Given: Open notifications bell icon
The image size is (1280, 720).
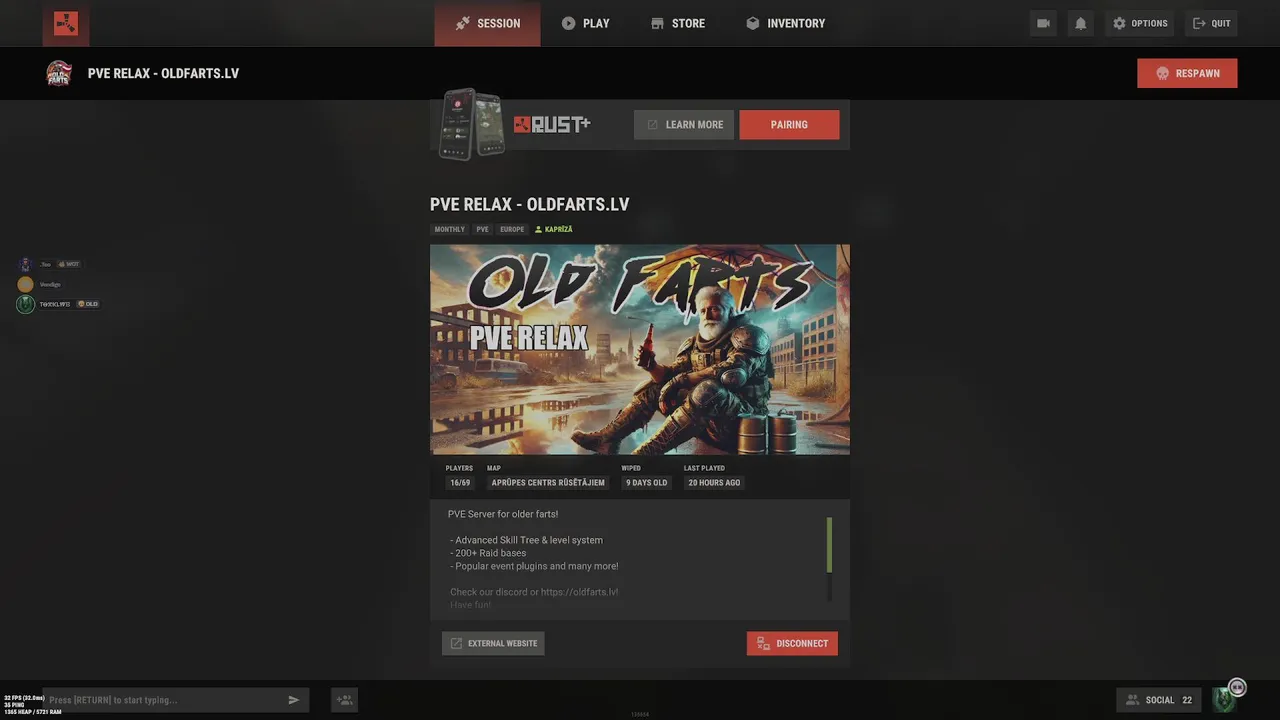Looking at the screenshot, I should (1080, 23).
